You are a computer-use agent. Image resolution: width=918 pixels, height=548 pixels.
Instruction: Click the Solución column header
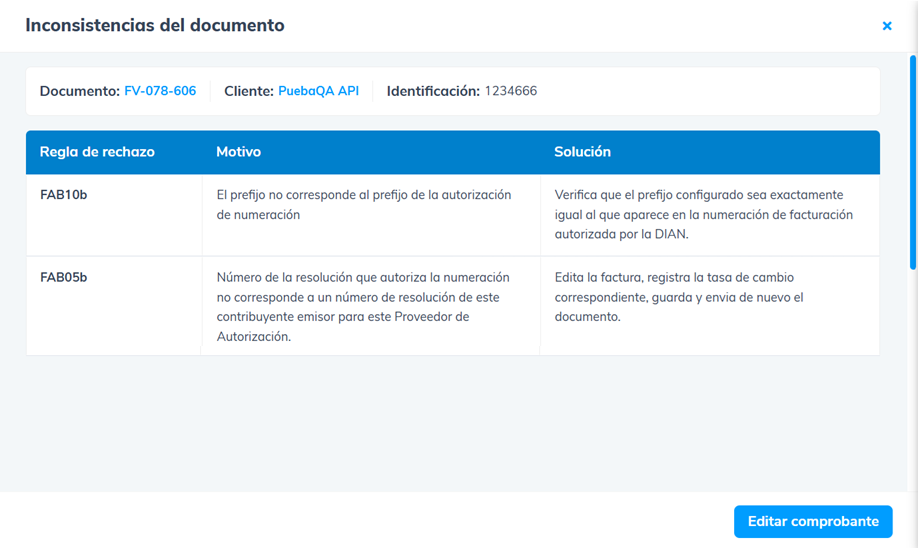click(x=582, y=152)
